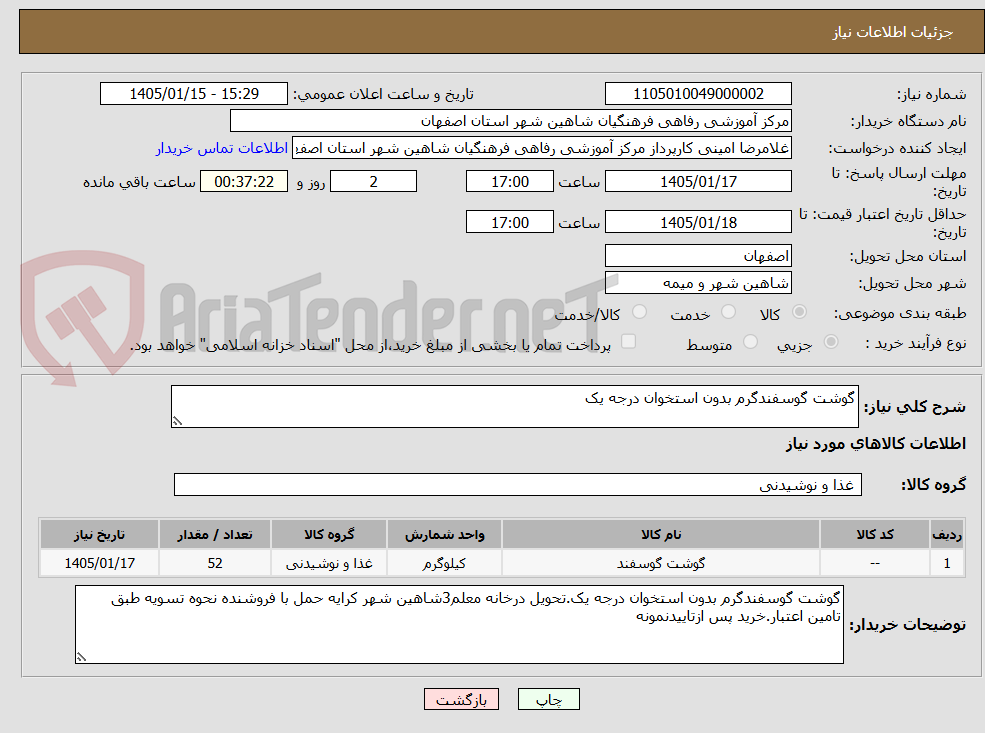Click the resize handle of شرح کلی نیاز box

pos(177,421)
